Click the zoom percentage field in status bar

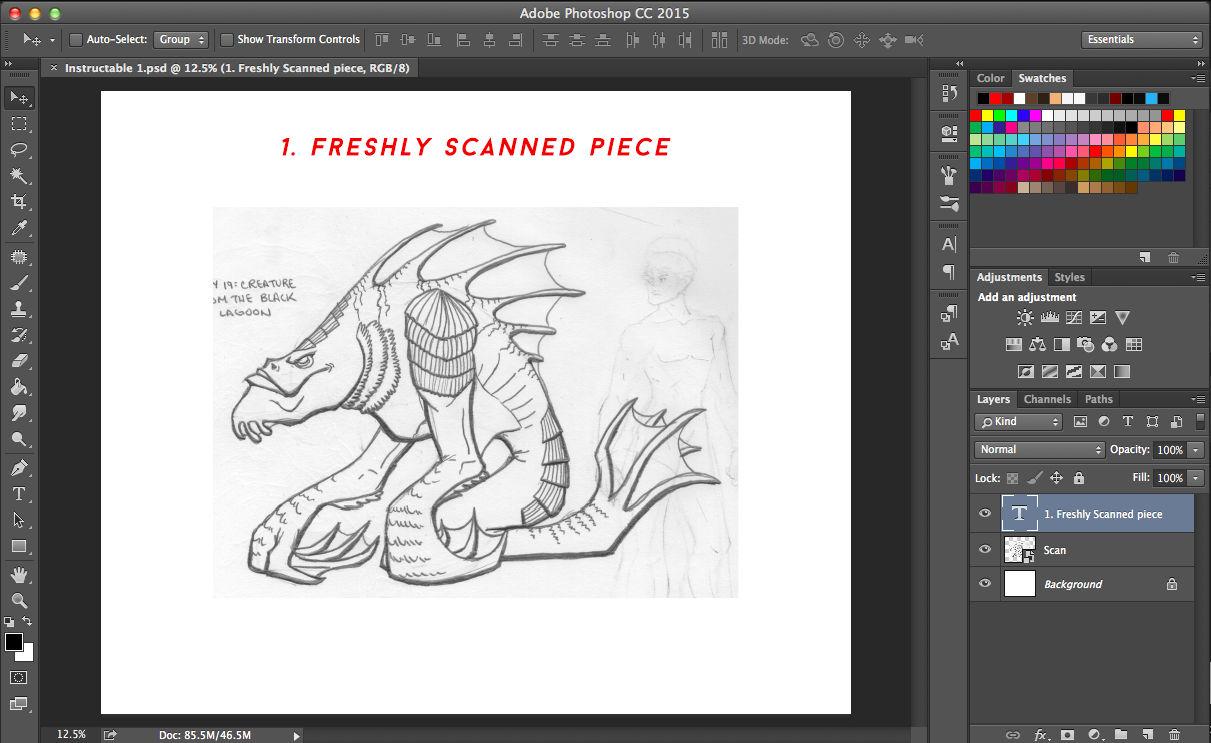click(70, 735)
